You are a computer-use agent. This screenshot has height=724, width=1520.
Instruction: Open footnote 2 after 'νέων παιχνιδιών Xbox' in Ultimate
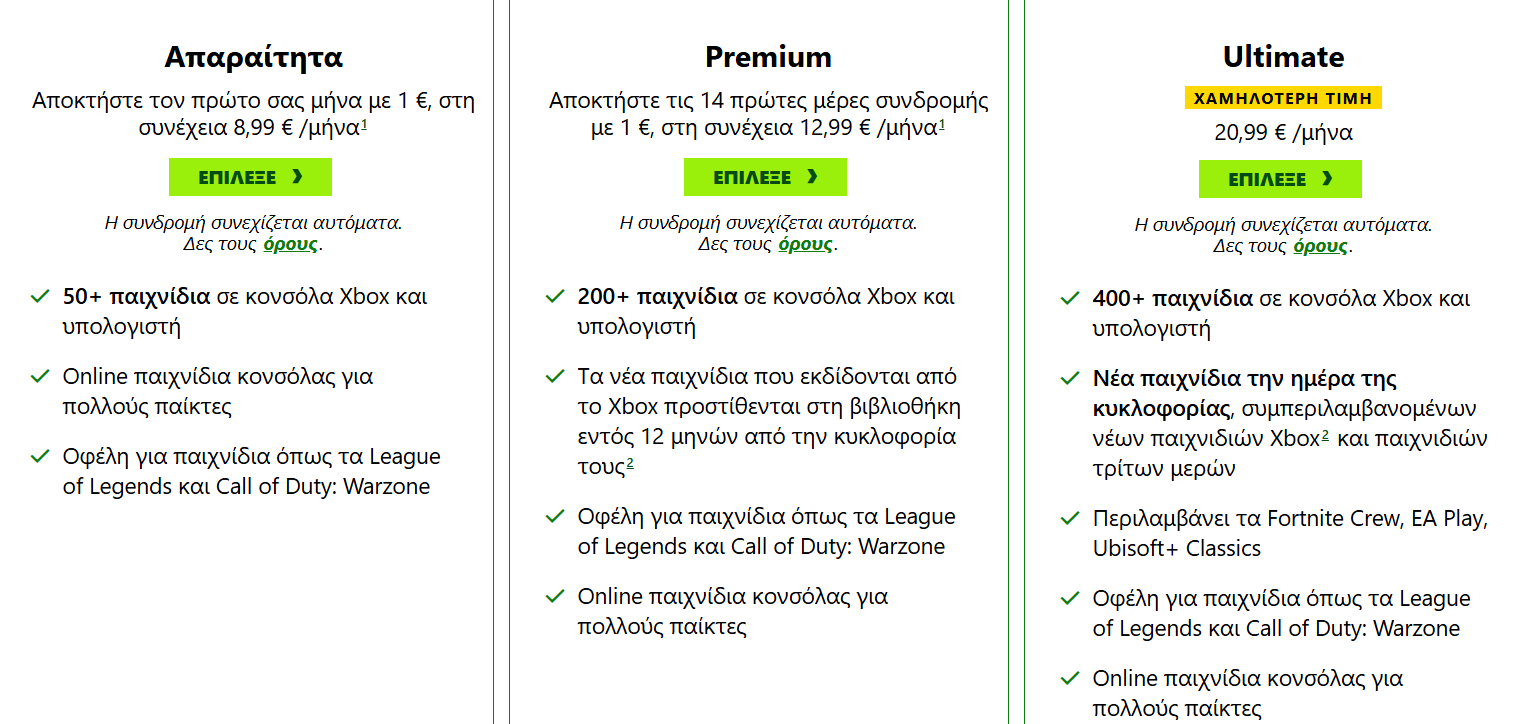[1325, 435]
